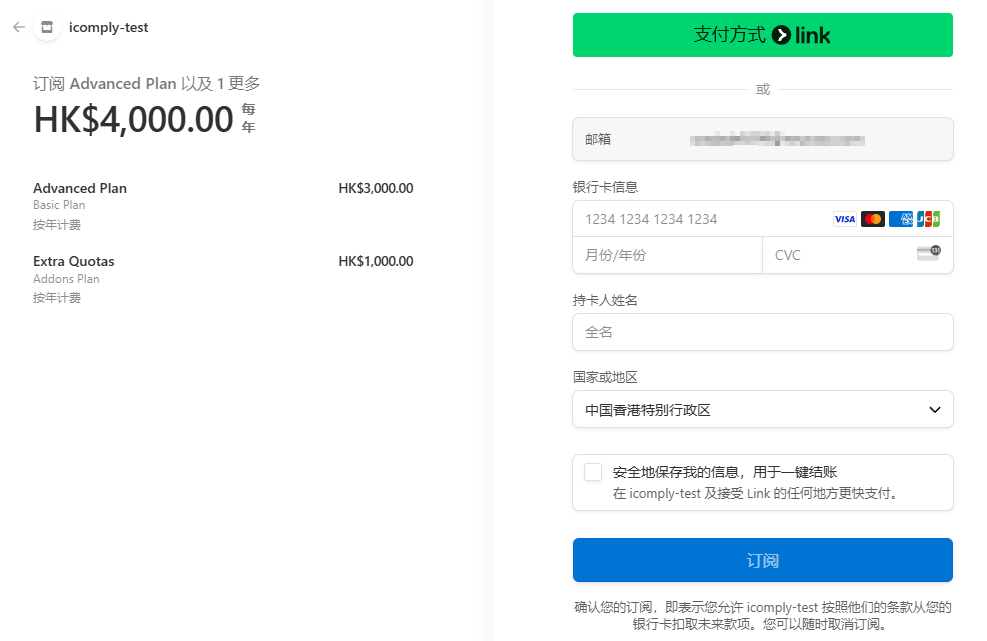
Task: Enable saving info for one-click checkout
Action: click(x=593, y=472)
